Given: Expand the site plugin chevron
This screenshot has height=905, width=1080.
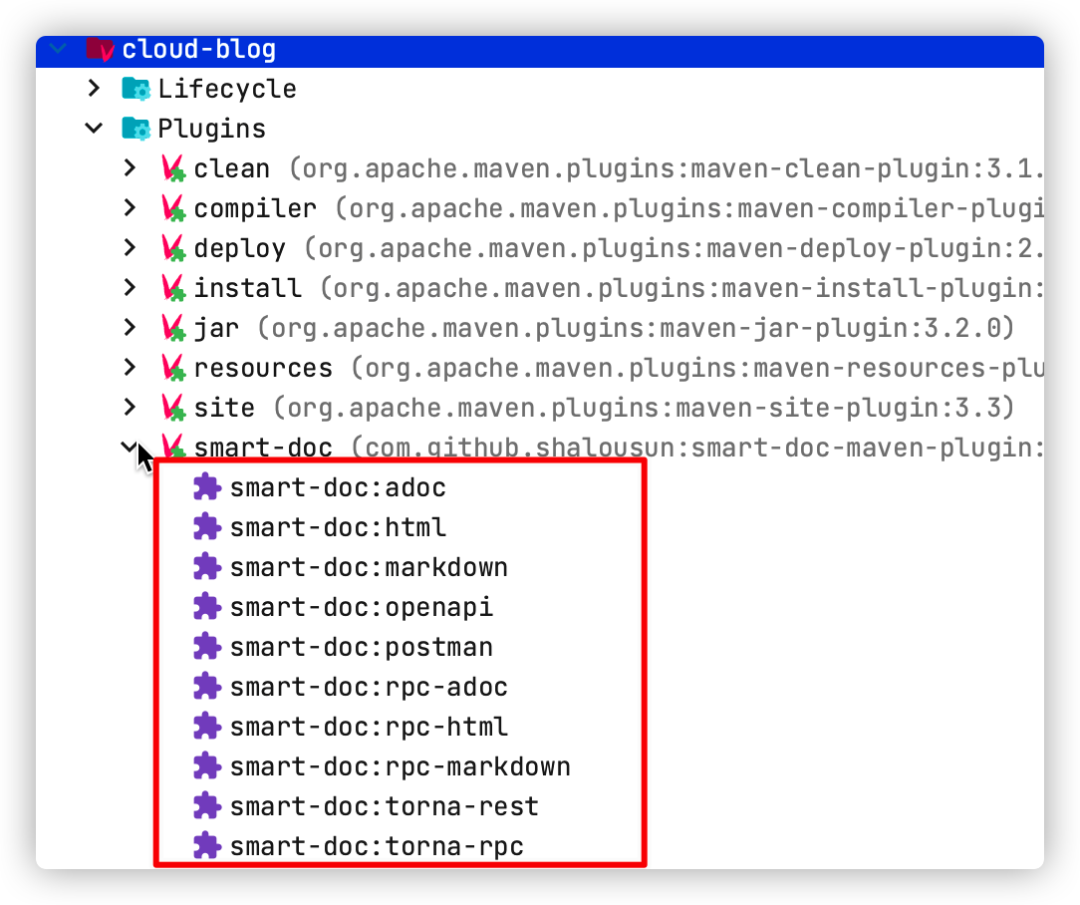Looking at the screenshot, I should 130,407.
